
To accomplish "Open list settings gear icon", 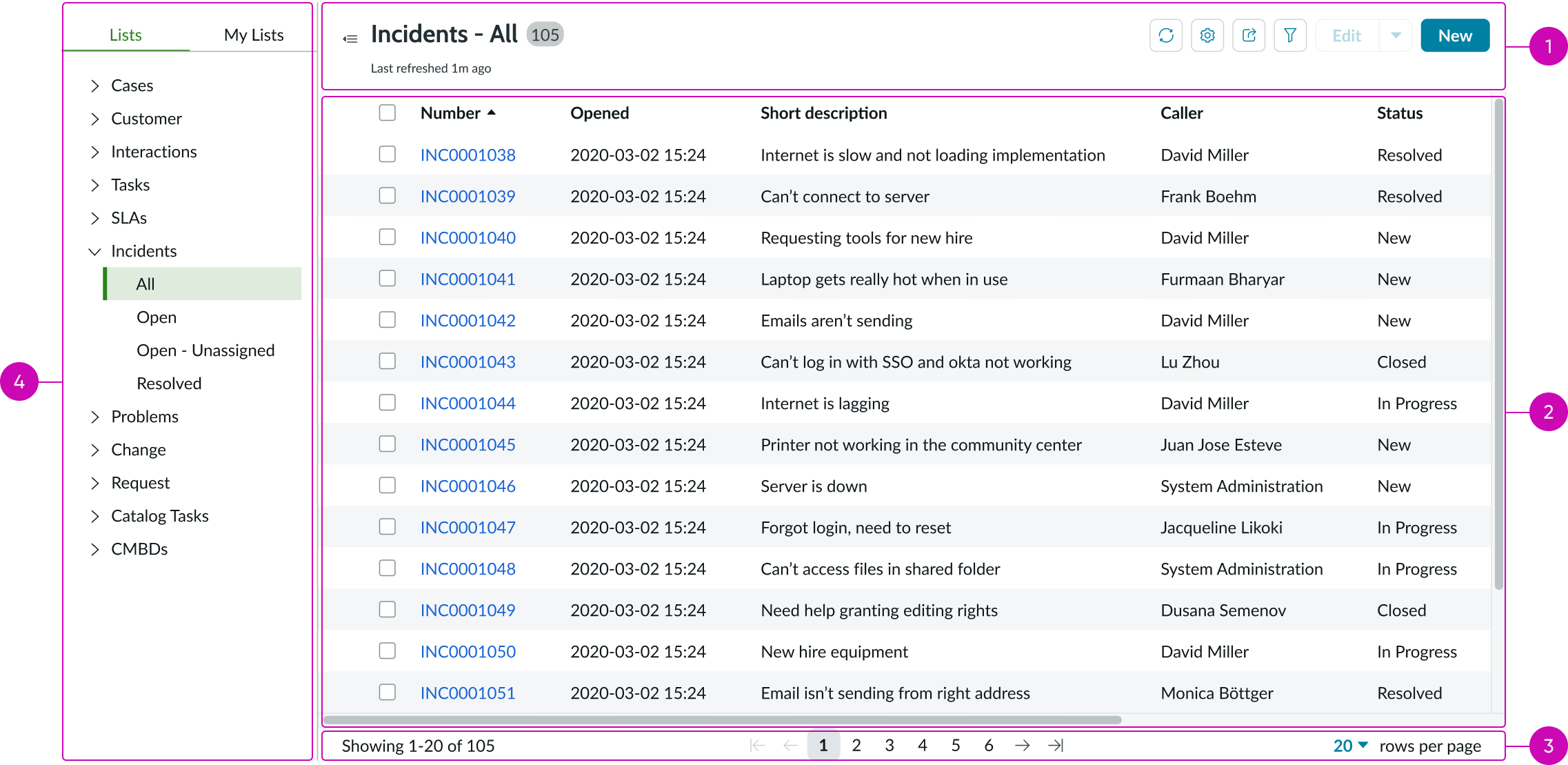I will pos(1207,36).
